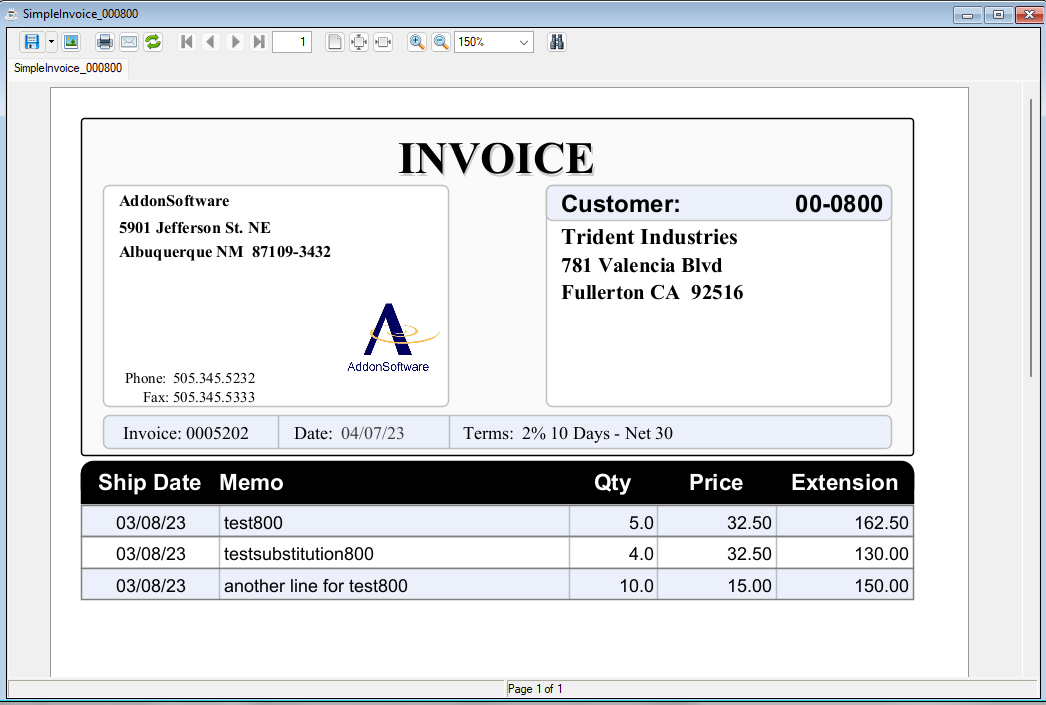This screenshot has width=1046, height=705.
Task: Click Fullerton CA 92516 text
Action: click(652, 292)
